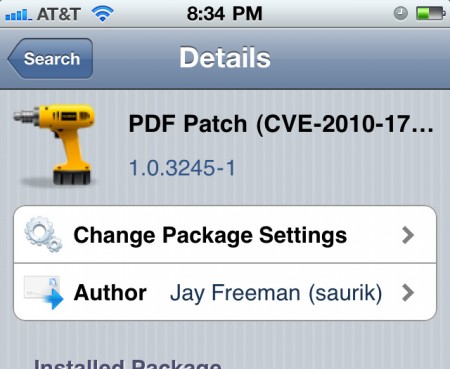
Task: Tap the Wi-Fi status icon
Action: pyautogui.click(x=103, y=14)
